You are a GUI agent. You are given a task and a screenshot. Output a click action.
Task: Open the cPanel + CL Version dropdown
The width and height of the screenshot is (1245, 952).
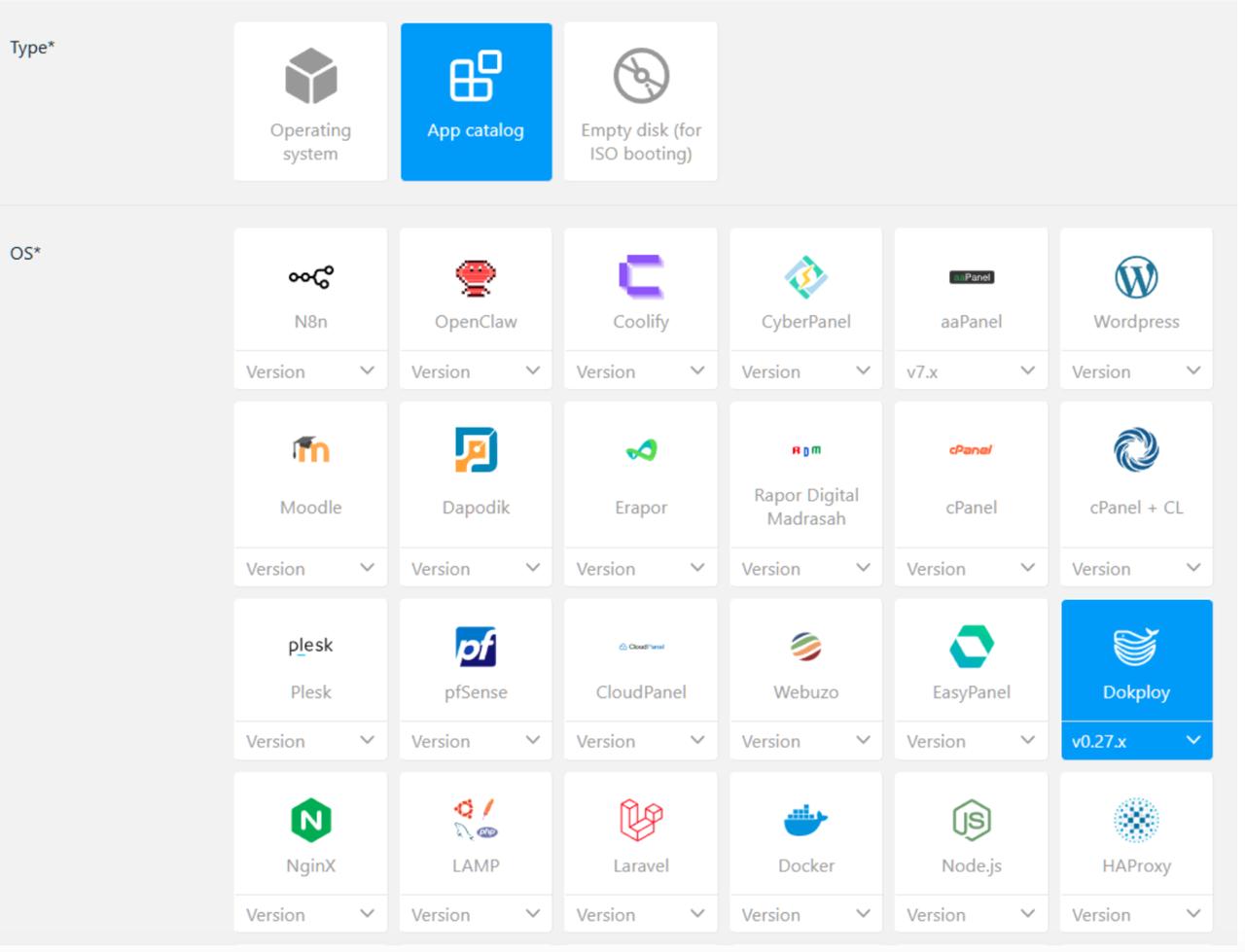1136,568
